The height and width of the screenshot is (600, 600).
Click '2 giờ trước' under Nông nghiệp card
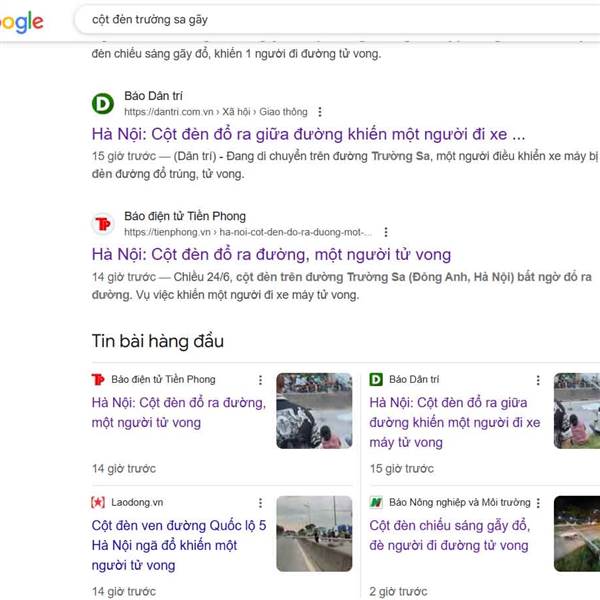pos(398,591)
